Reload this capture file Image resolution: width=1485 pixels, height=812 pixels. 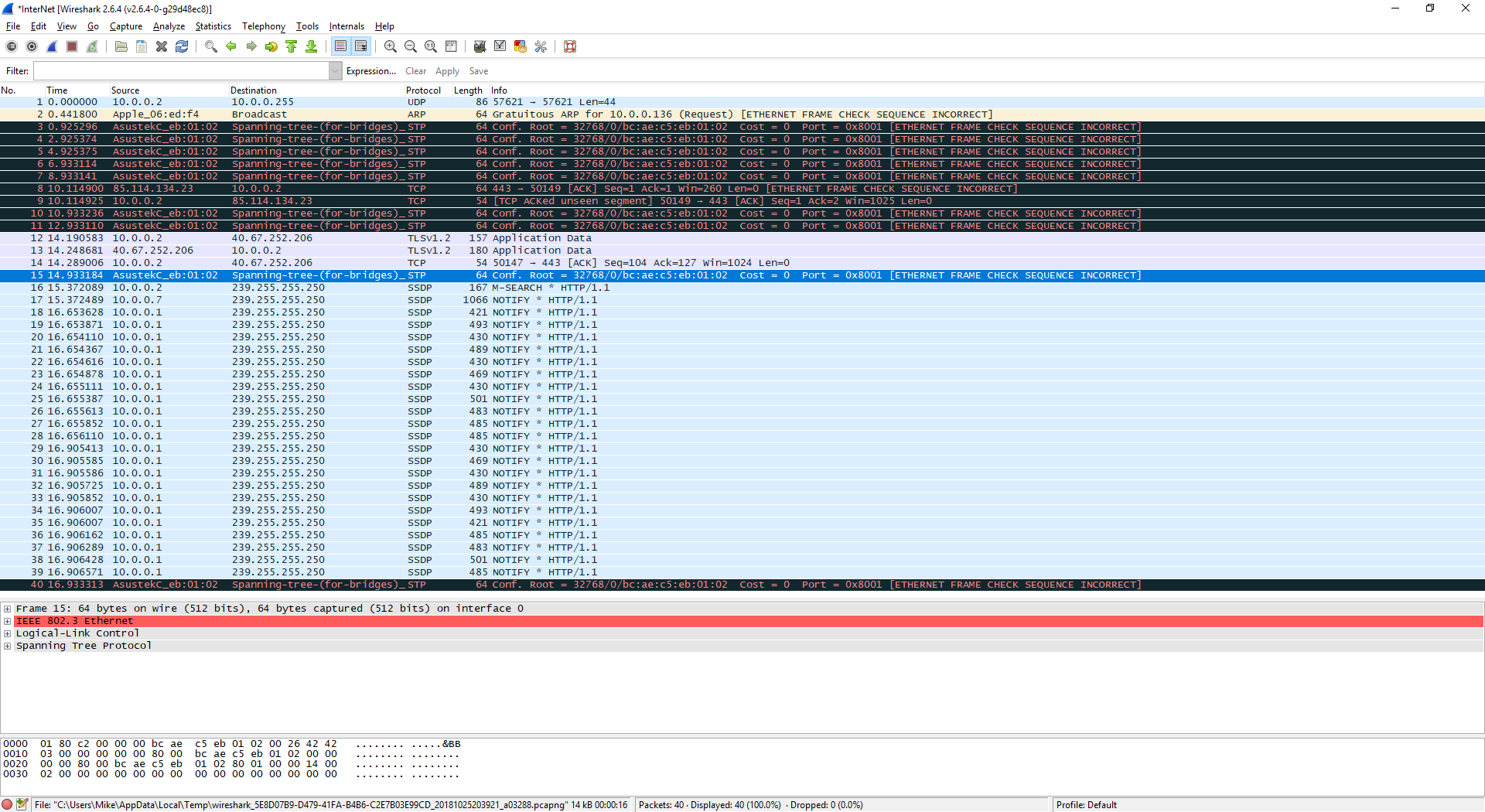click(182, 46)
